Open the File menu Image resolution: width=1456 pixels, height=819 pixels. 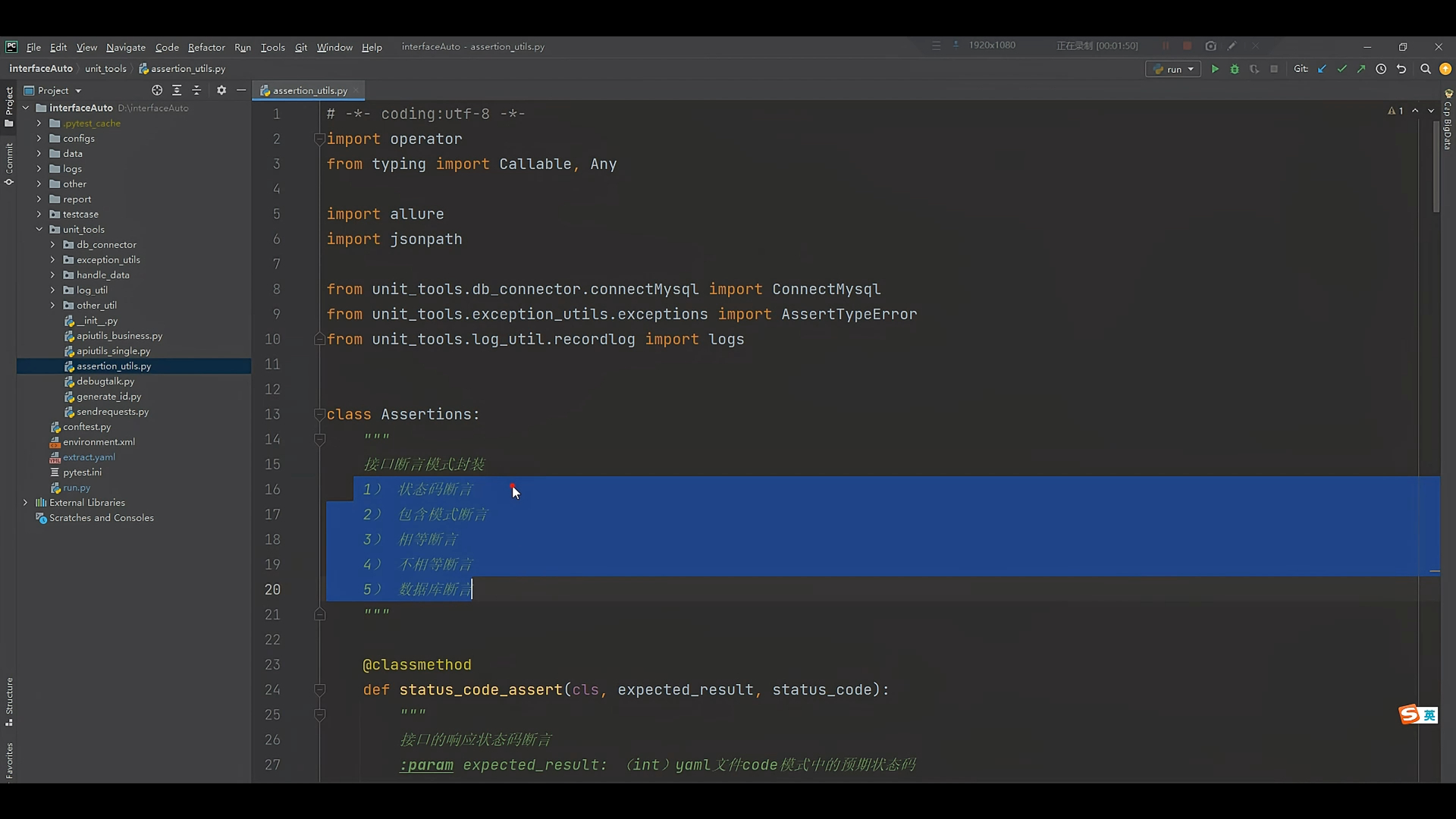pos(33,47)
